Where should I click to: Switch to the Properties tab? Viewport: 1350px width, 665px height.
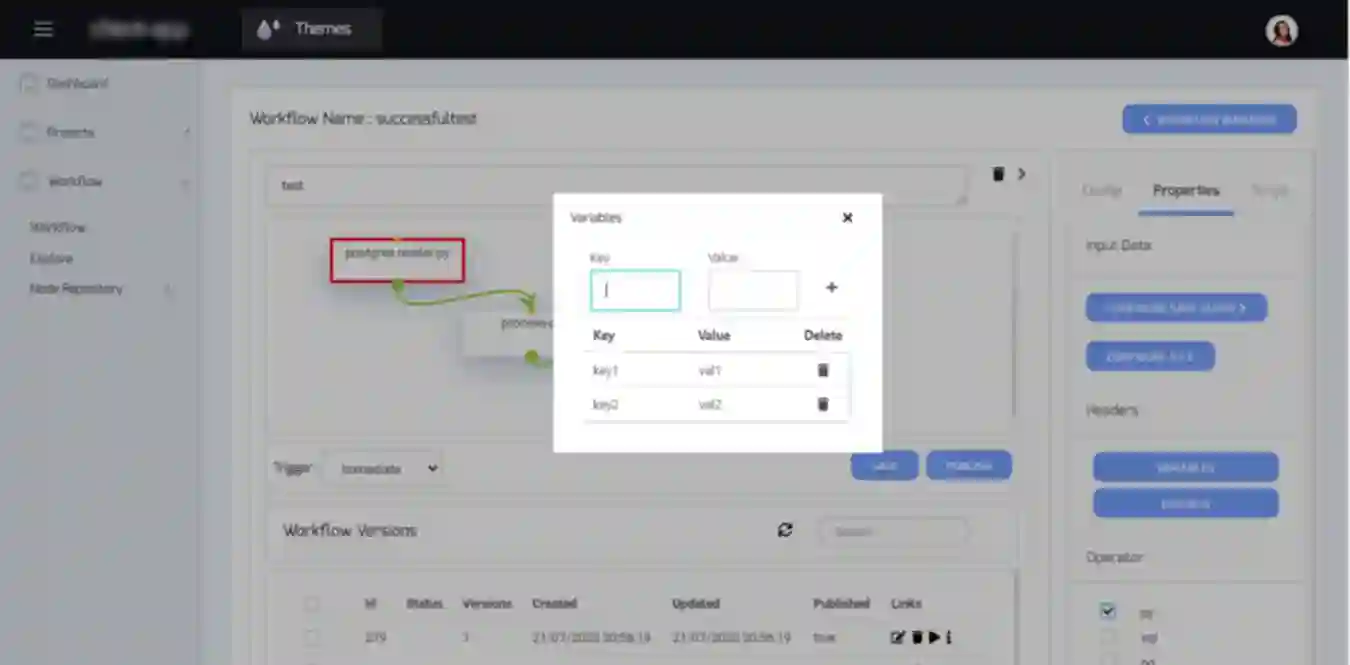pos(1185,190)
